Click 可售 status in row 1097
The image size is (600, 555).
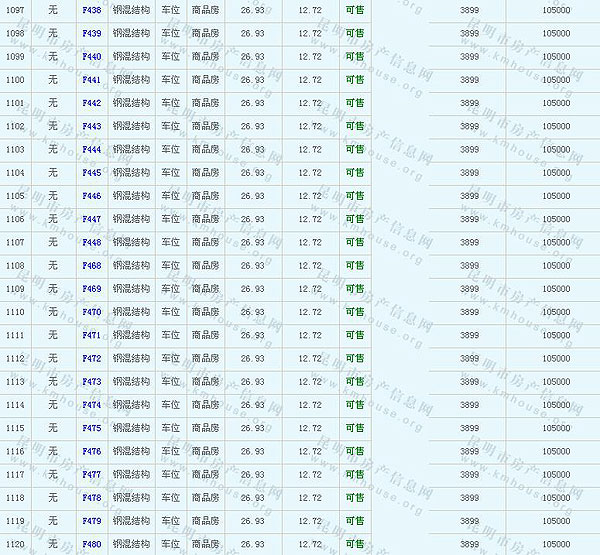point(354,10)
